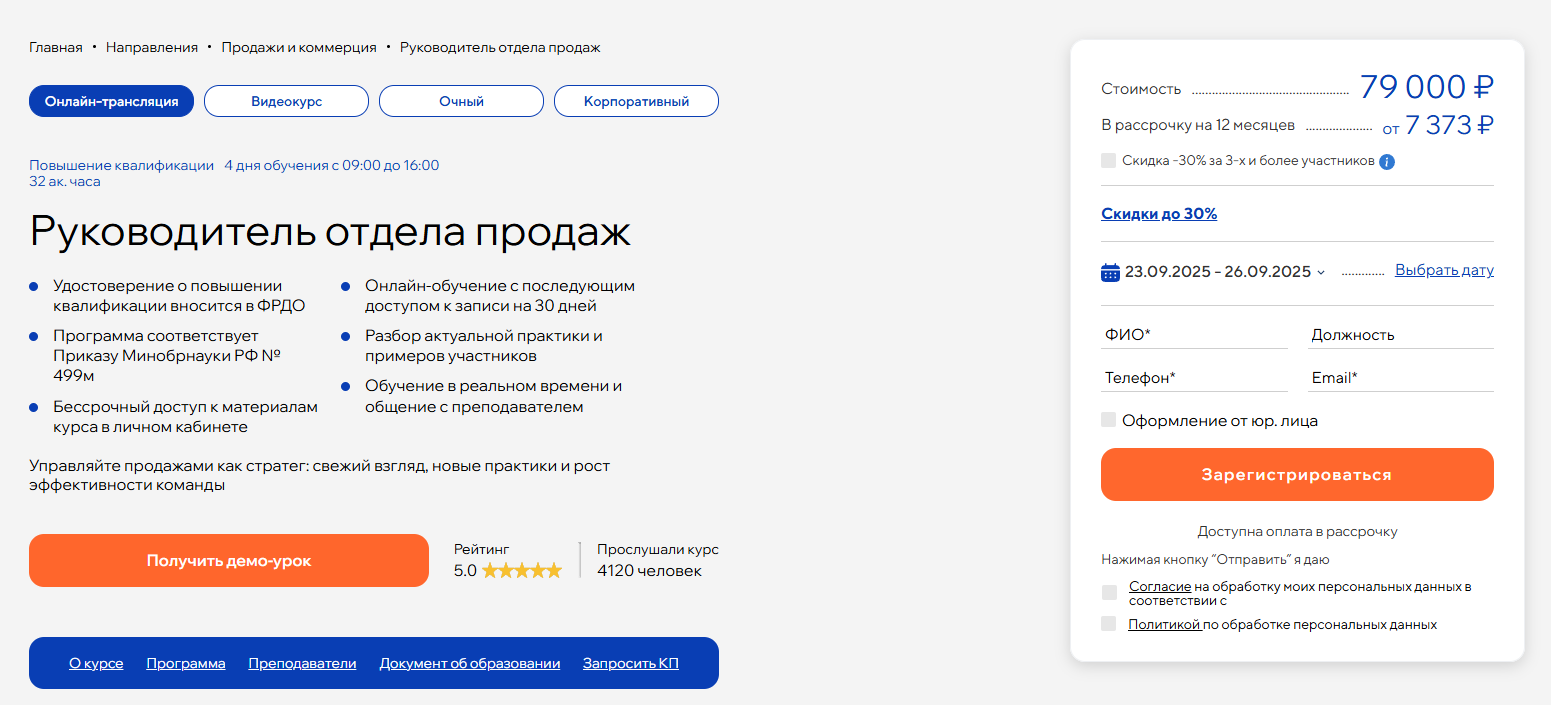The width and height of the screenshot is (1551, 705).
Task: Focus the "Телефон" input field
Action: pyautogui.click(x=1194, y=378)
